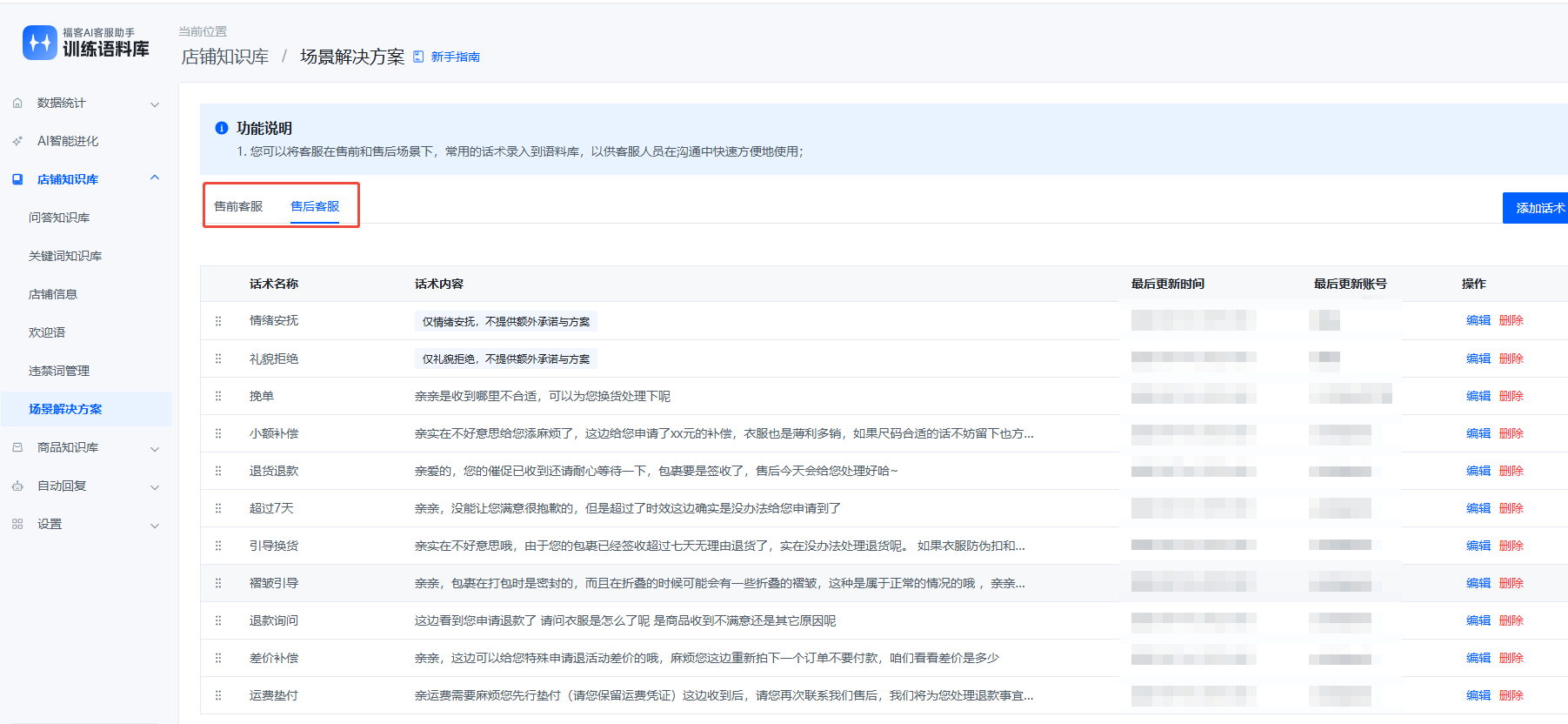Delete the 礼貌拒绝 script
Image resolution: width=1568 pixels, height=724 pixels.
[x=1511, y=359]
